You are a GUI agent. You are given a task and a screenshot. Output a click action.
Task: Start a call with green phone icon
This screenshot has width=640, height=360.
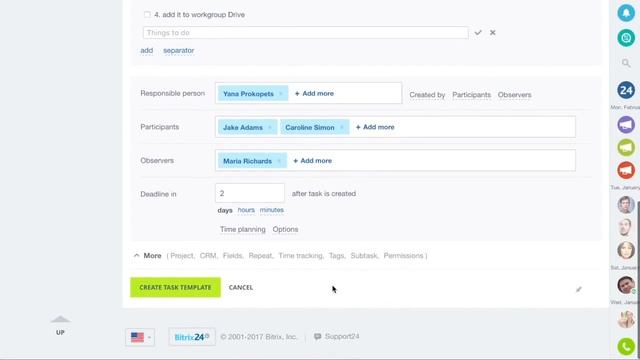[626, 347]
